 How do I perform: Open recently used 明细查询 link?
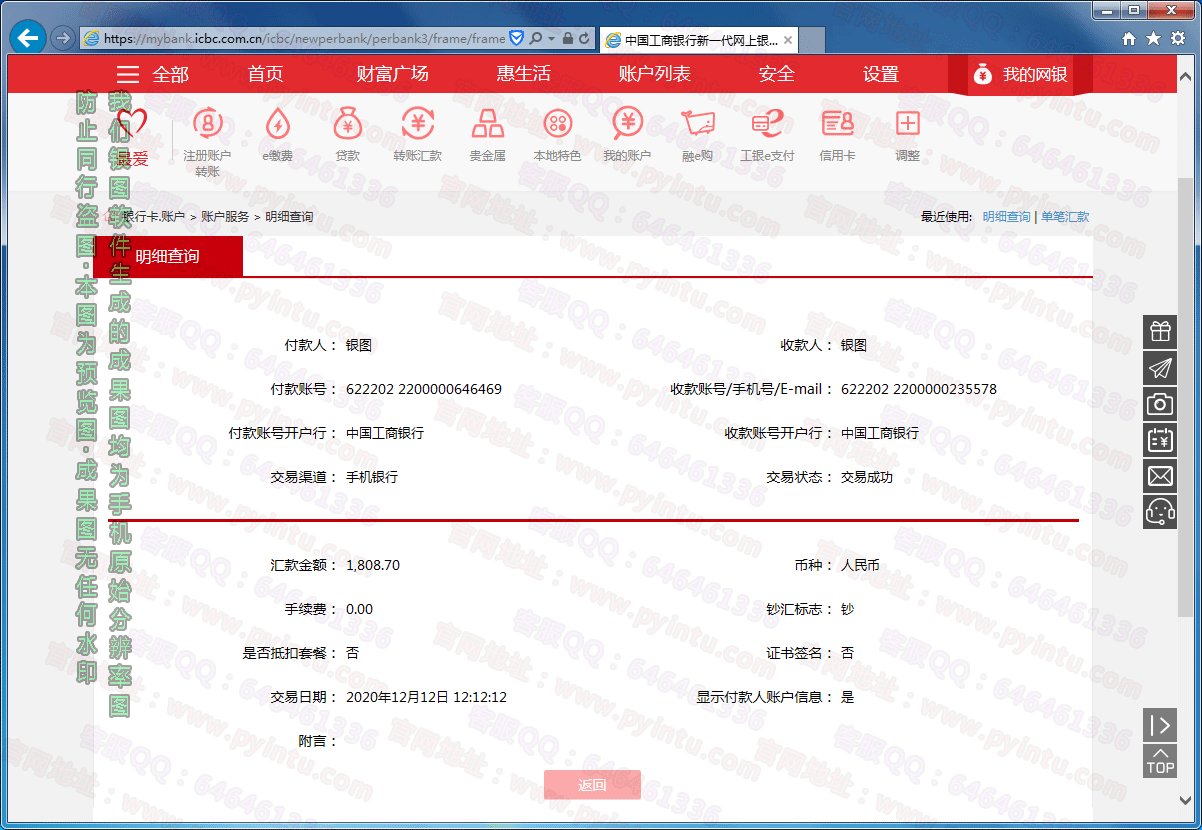pos(1006,216)
